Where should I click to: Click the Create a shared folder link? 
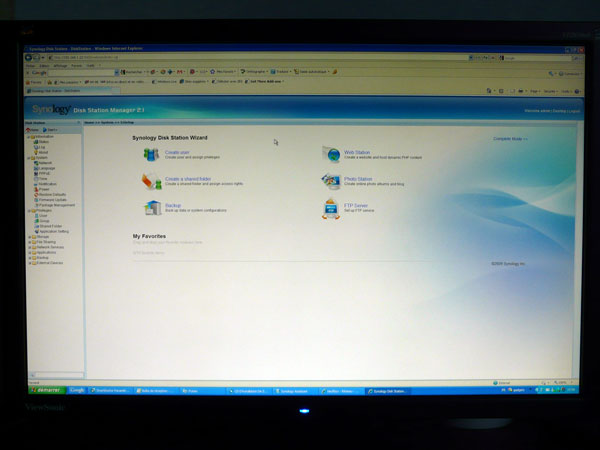pos(188,179)
